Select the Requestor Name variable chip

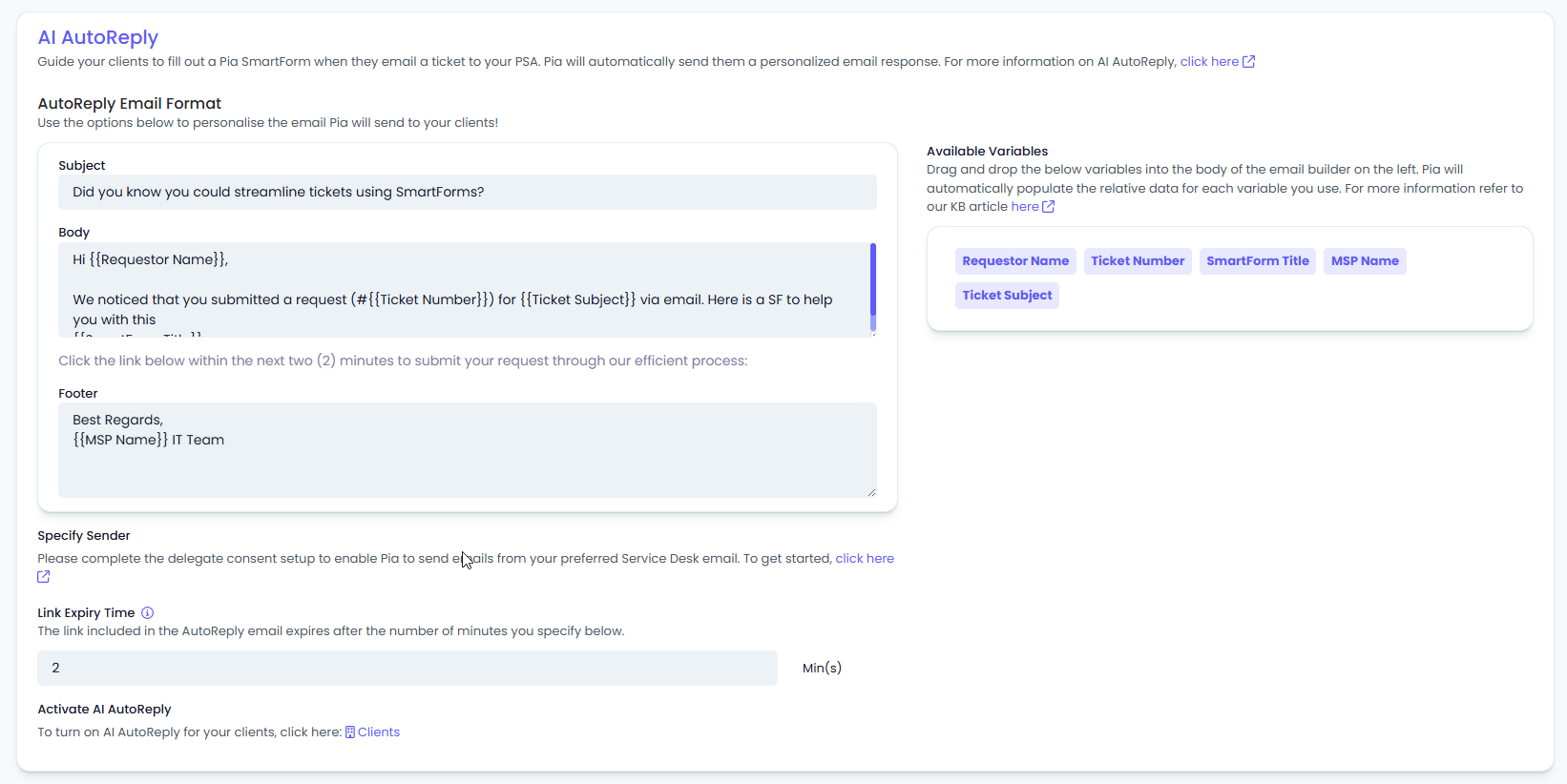1015,261
